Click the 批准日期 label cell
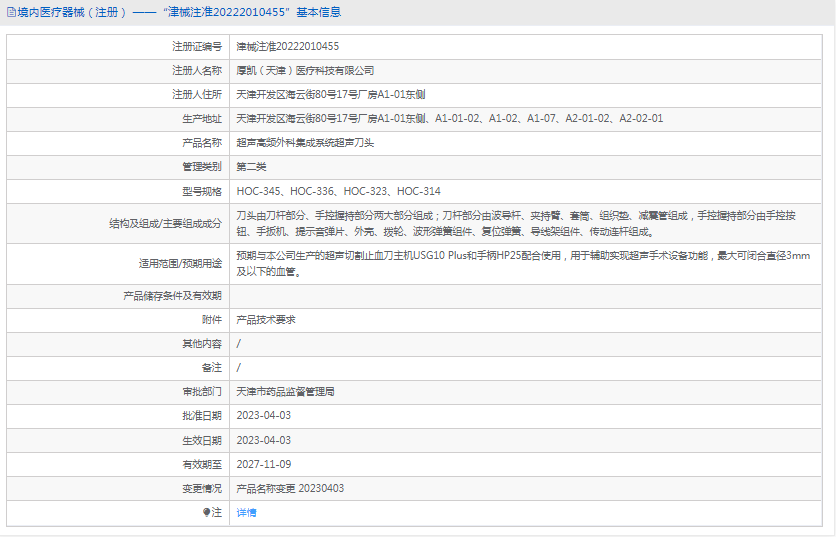The width and height of the screenshot is (836, 537). point(118,416)
